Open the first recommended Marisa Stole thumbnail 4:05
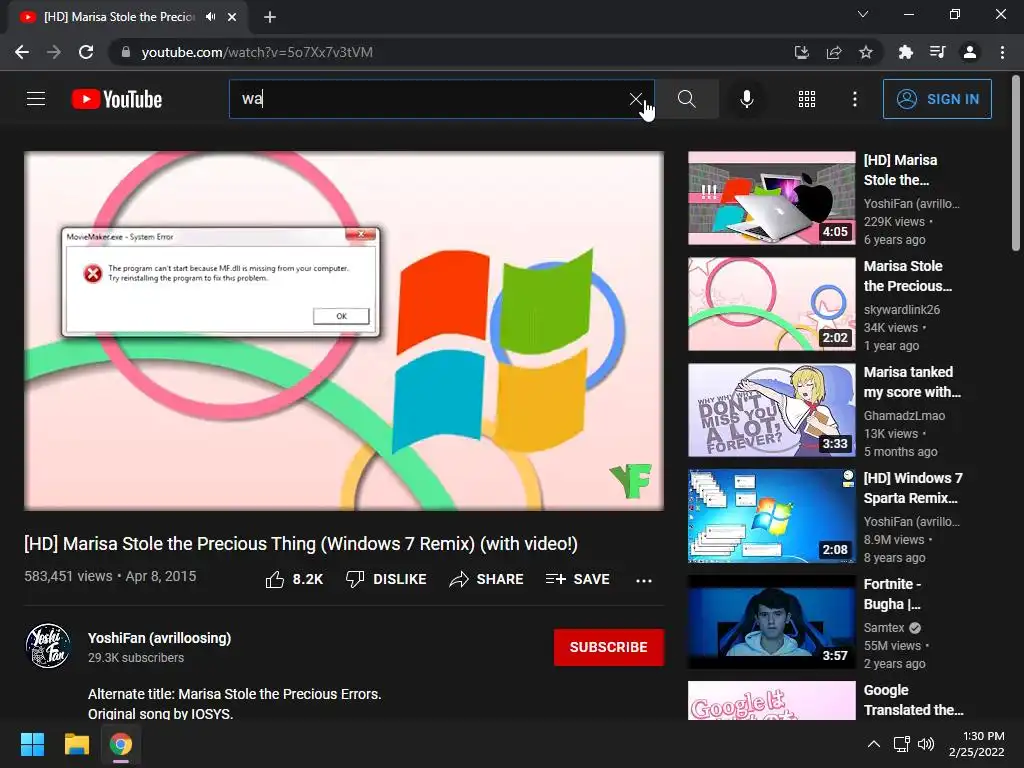The image size is (1024, 768). tap(772, 199)
